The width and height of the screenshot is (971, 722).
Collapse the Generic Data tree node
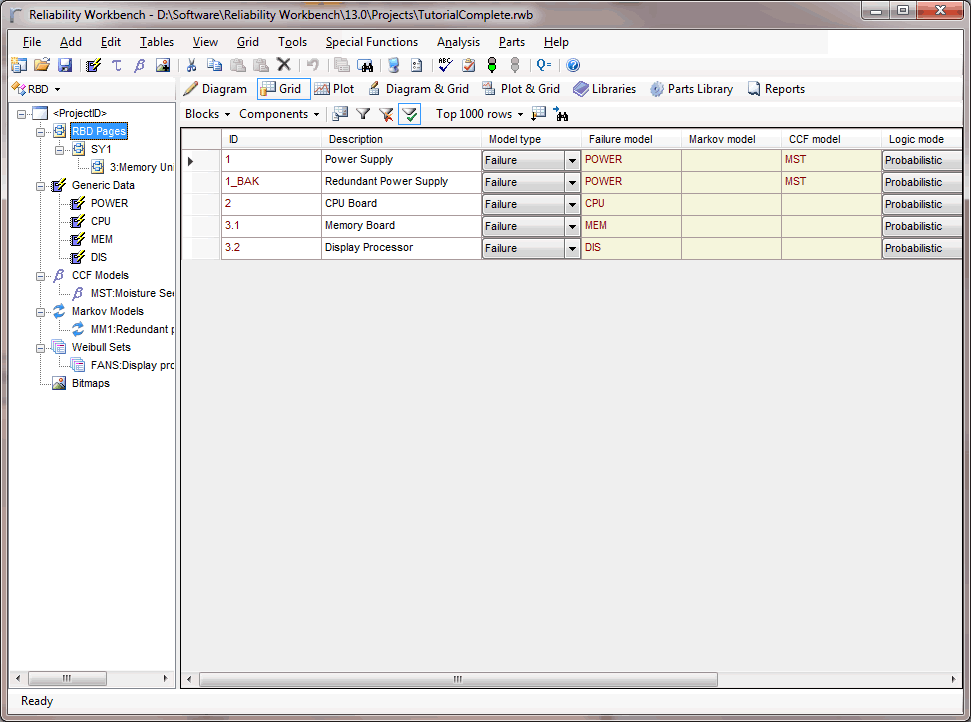(x=41, y=185)
